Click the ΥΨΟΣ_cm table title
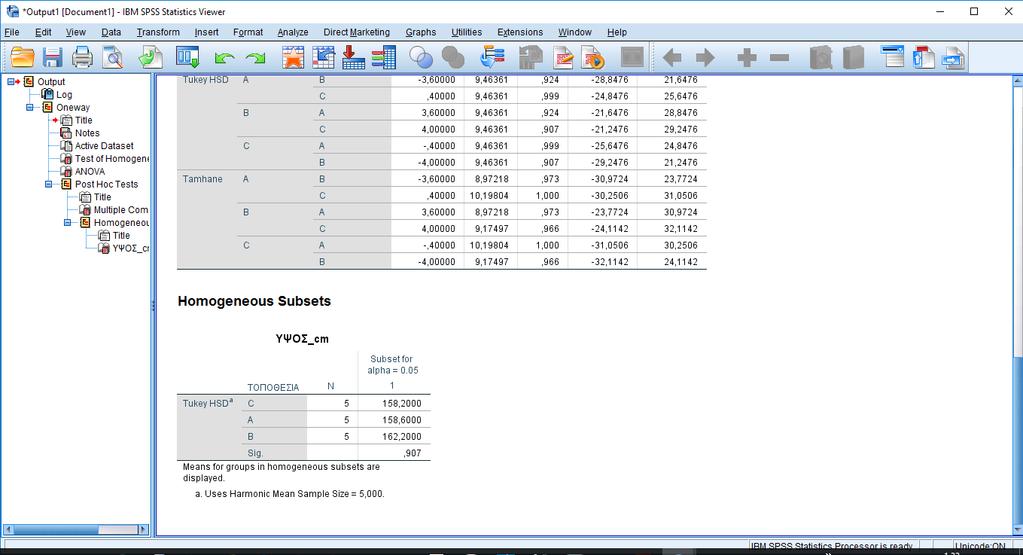The width and height of the screenshot is (1023, 555). click(302, 339)
